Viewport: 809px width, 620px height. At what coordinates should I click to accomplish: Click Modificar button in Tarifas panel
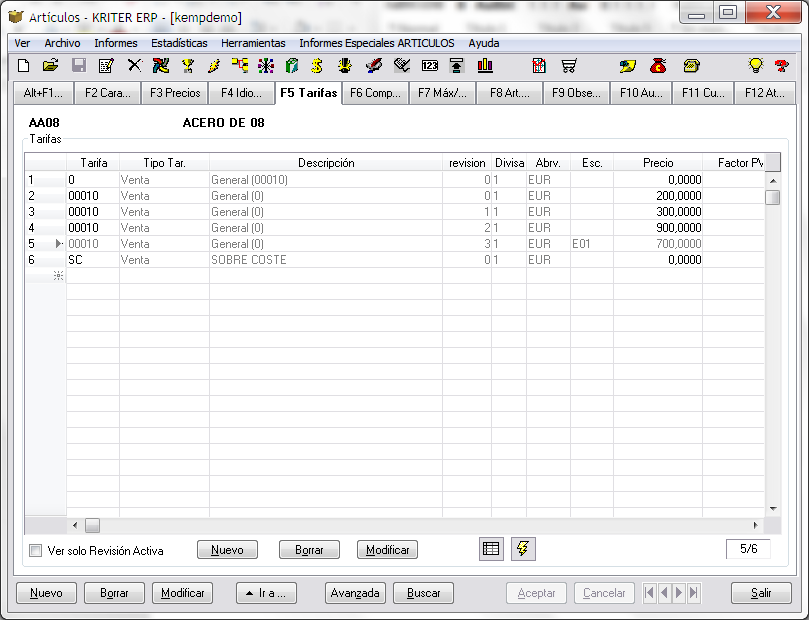[387, 550]
